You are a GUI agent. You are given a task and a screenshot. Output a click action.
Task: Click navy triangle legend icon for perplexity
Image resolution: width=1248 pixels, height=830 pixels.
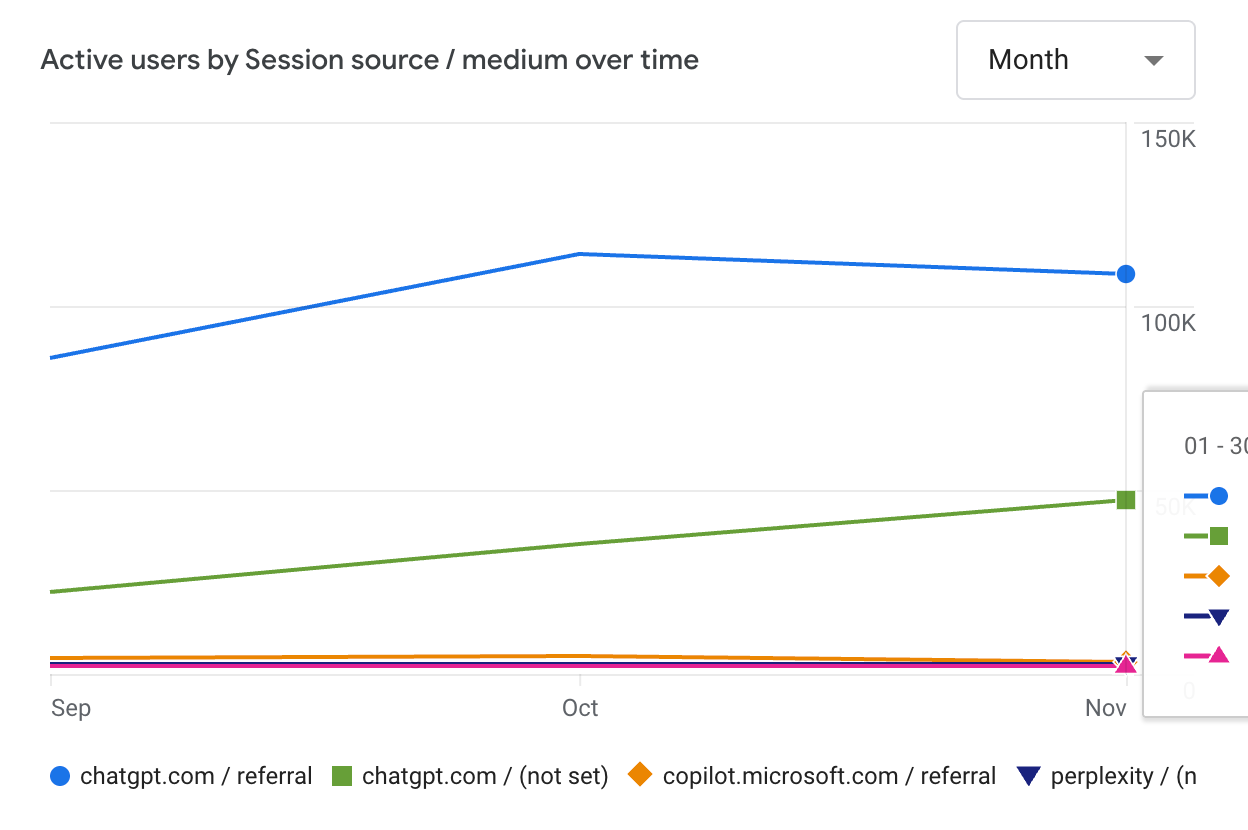[1029, 776]
